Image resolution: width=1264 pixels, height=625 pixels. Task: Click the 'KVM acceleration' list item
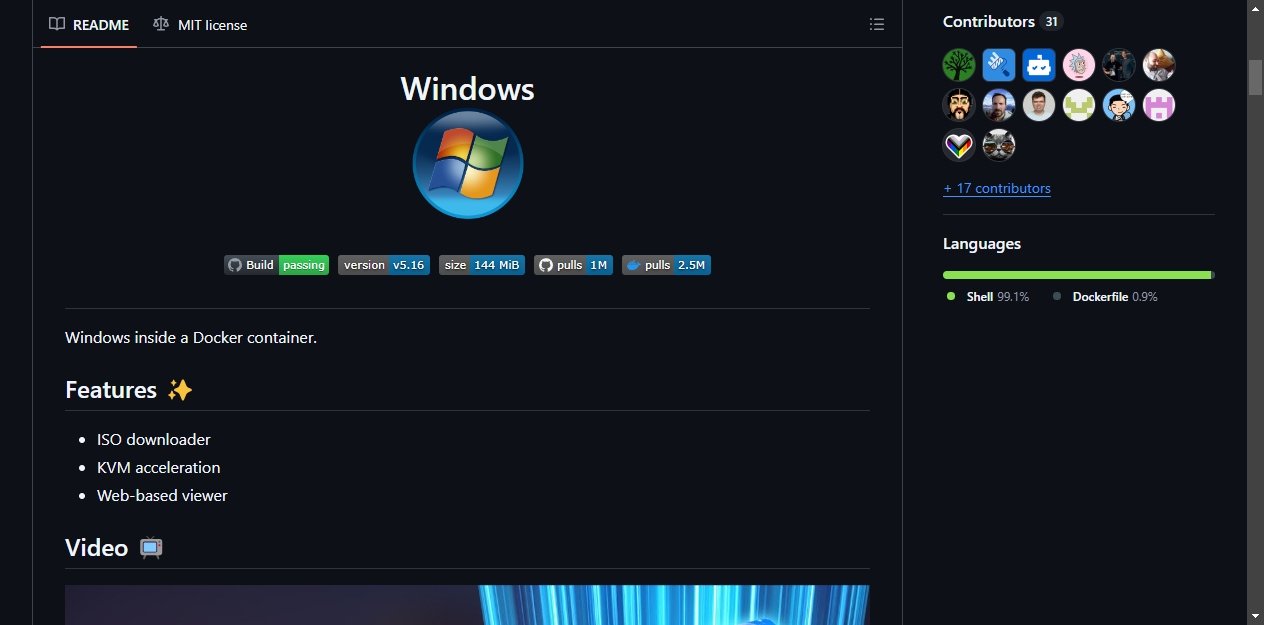click(158, 467)
